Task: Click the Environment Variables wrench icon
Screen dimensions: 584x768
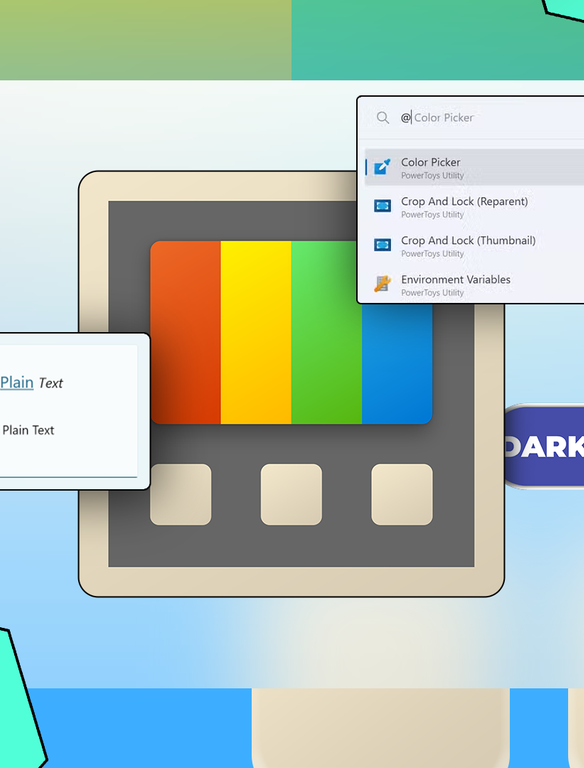Action: (382, 284)
